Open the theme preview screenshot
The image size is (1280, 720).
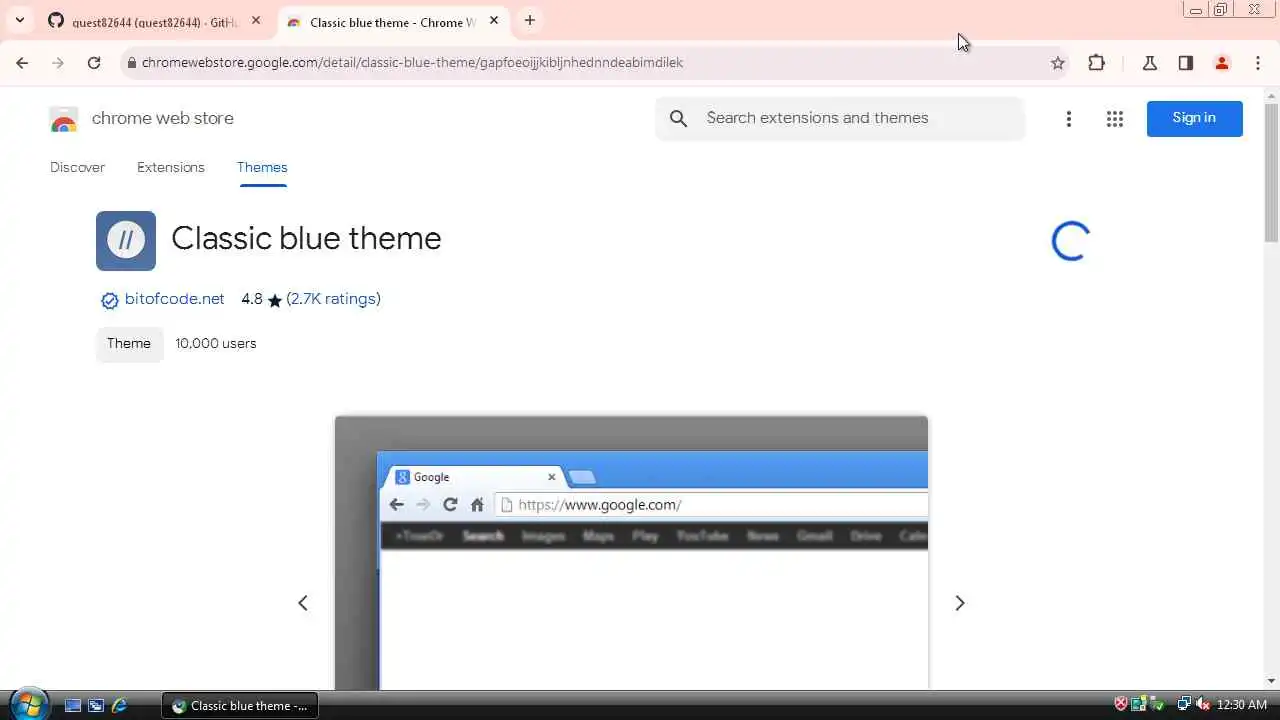click(631, 553)
